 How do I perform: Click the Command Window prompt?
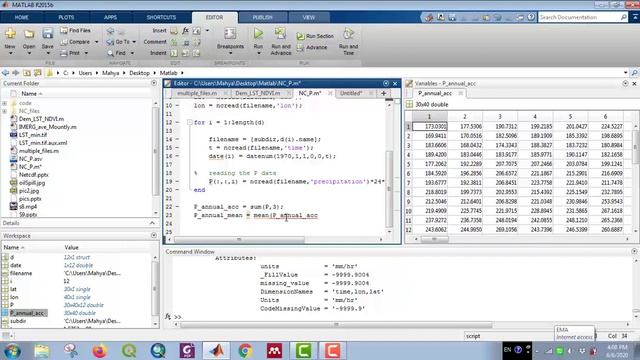[x=178, y=317]
